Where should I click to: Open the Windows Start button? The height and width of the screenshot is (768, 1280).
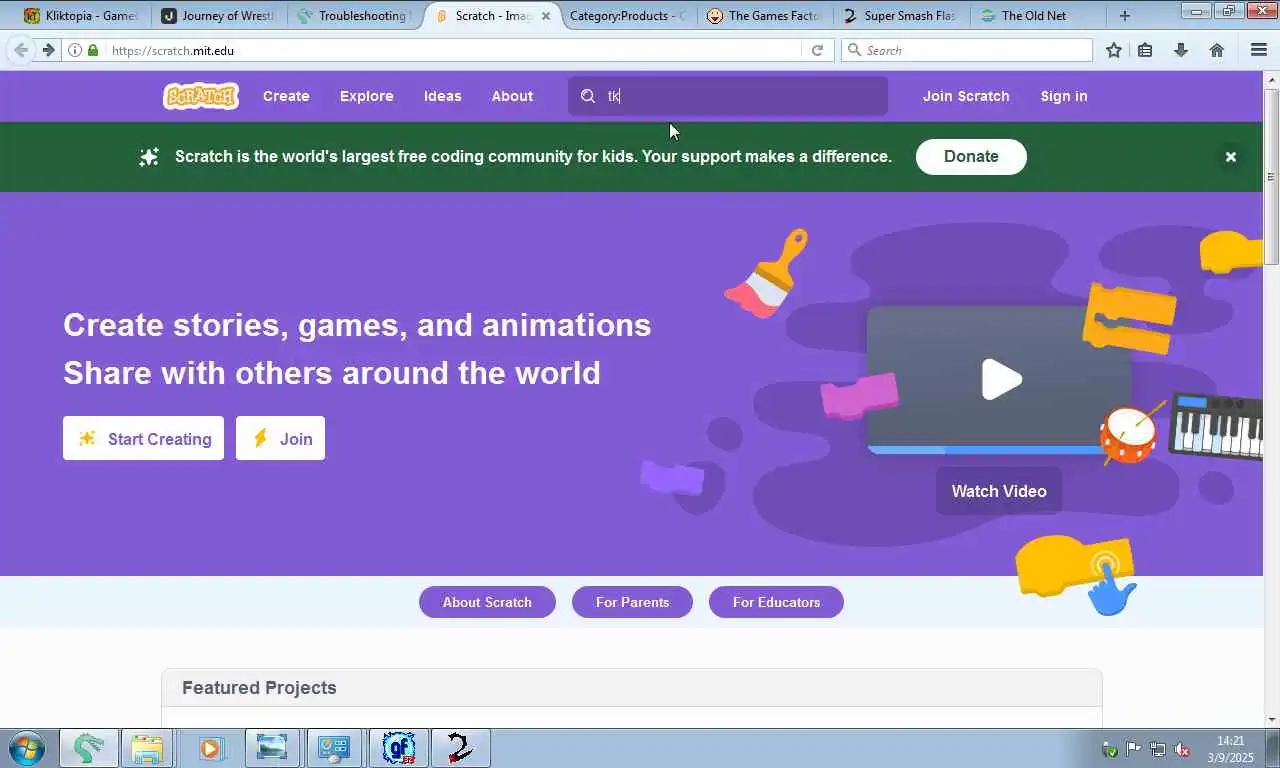pos(27,748)
